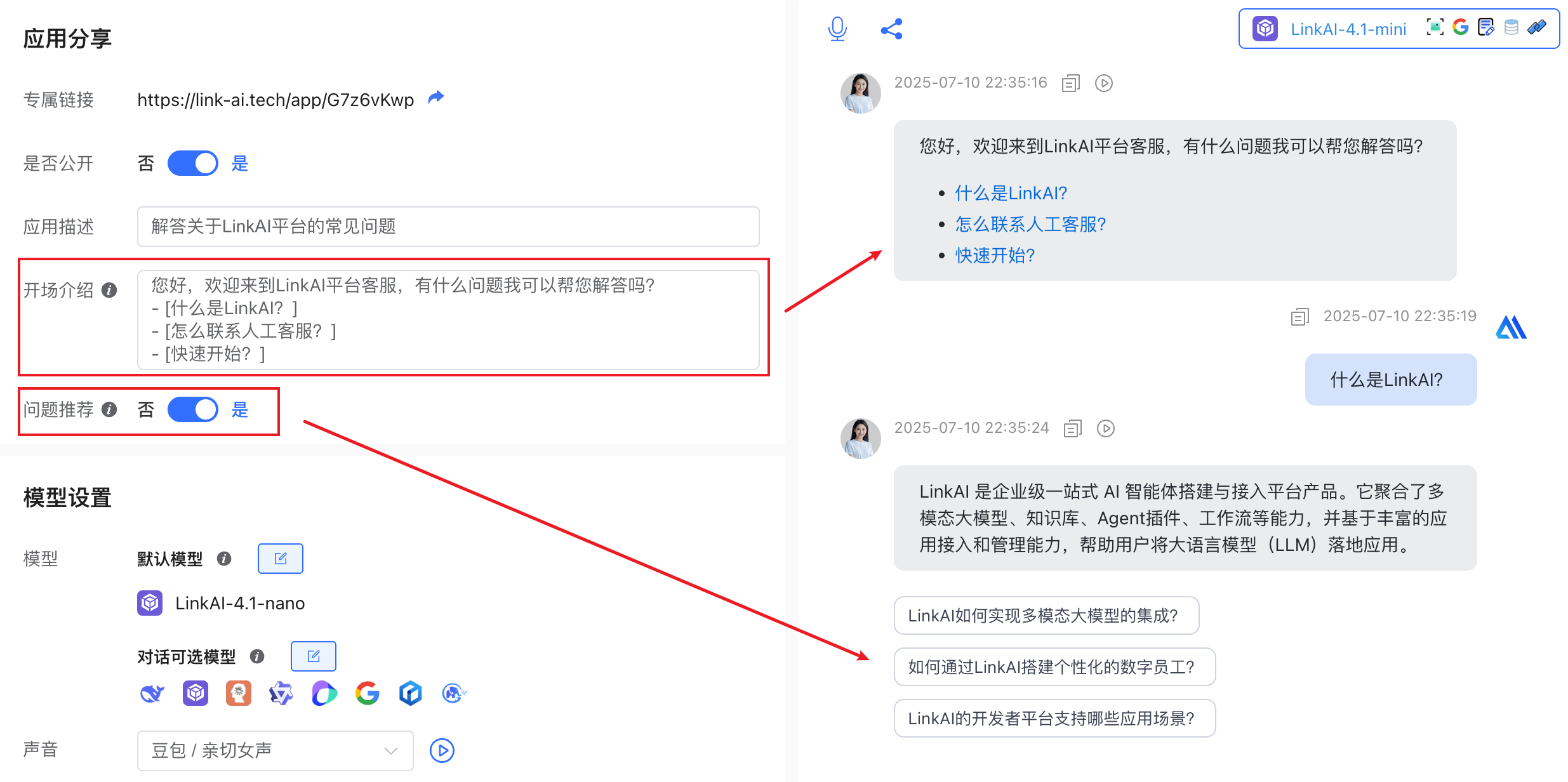The image size is (1568, 782).
Task: Click the Qwen star-shaped model icon
Action: [281, 693]
